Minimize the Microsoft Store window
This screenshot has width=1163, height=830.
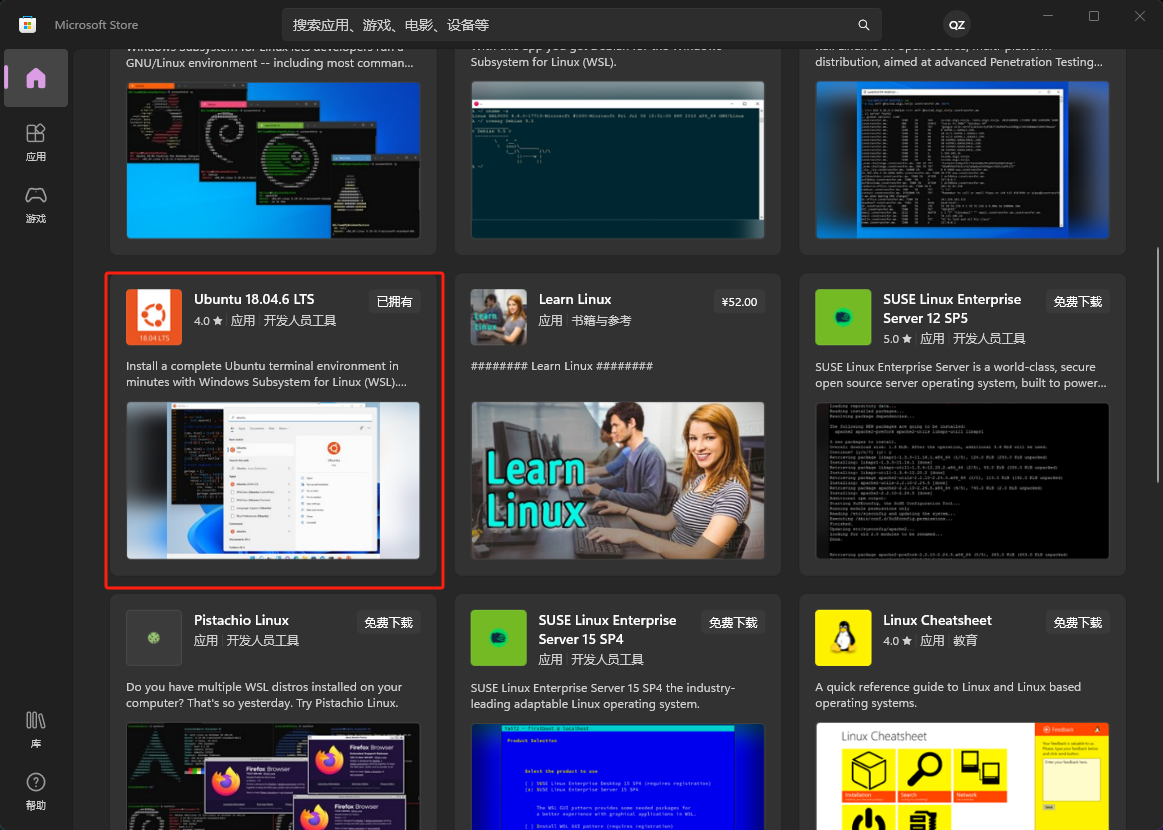tap(1048, 16)
